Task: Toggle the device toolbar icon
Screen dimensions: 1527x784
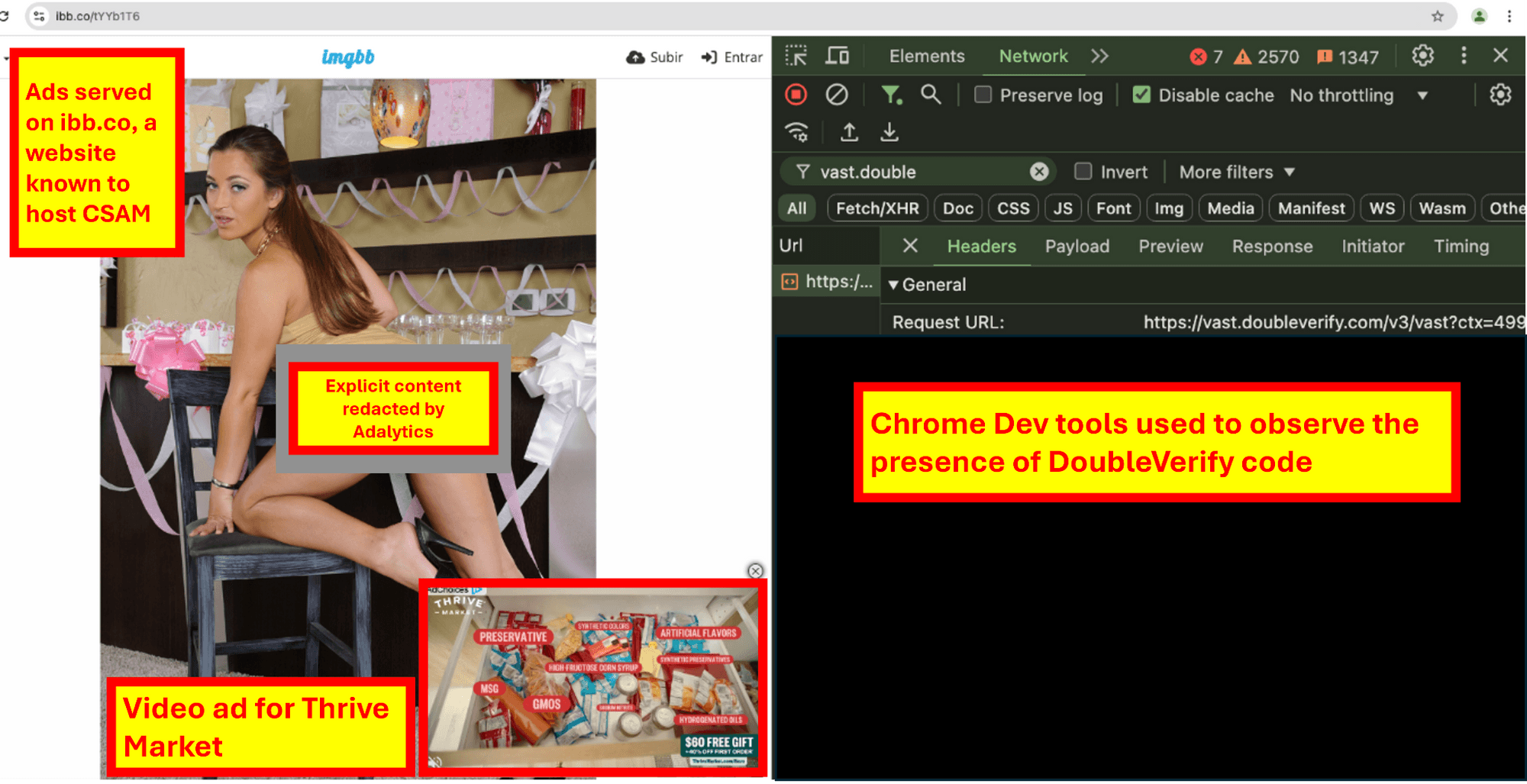Action: (838, 56)
